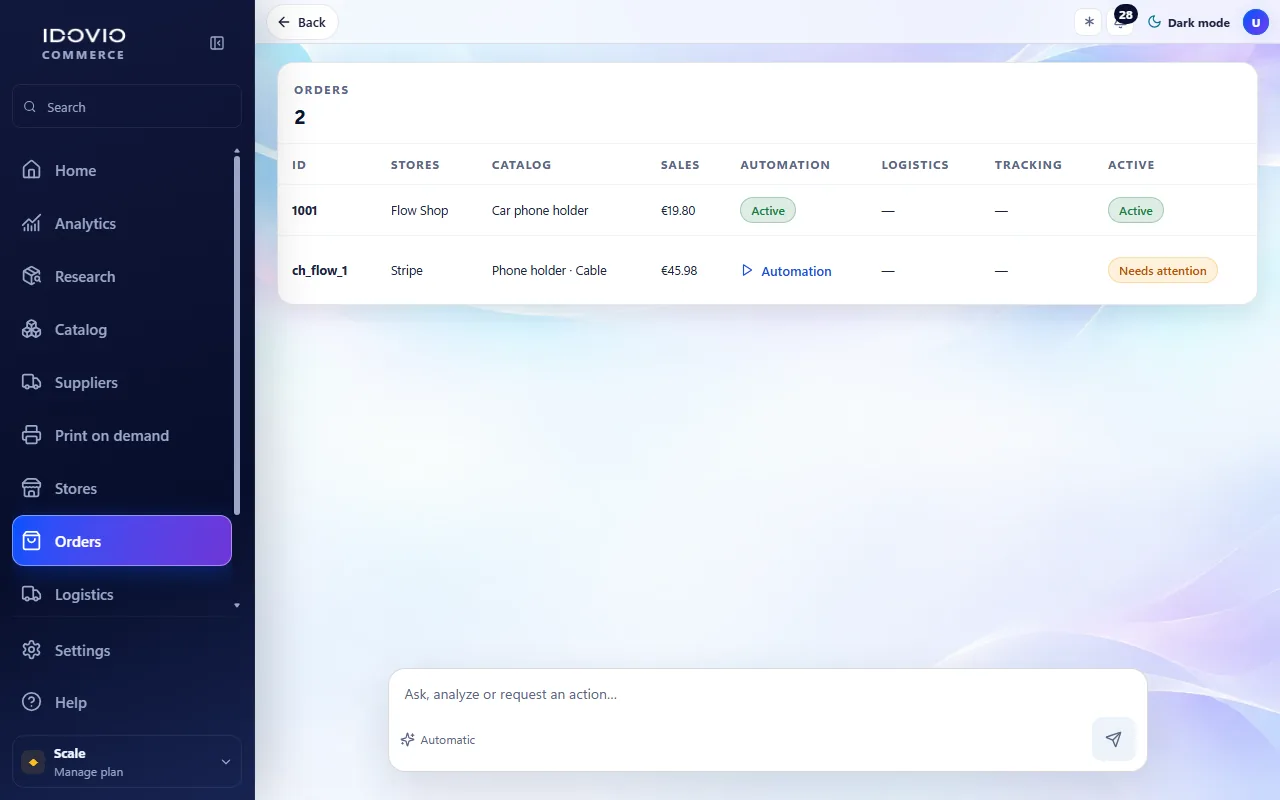Open the Orders menu item
Image resolution: width=1280 pixels, height=800 pixels.
pos(122,541)
